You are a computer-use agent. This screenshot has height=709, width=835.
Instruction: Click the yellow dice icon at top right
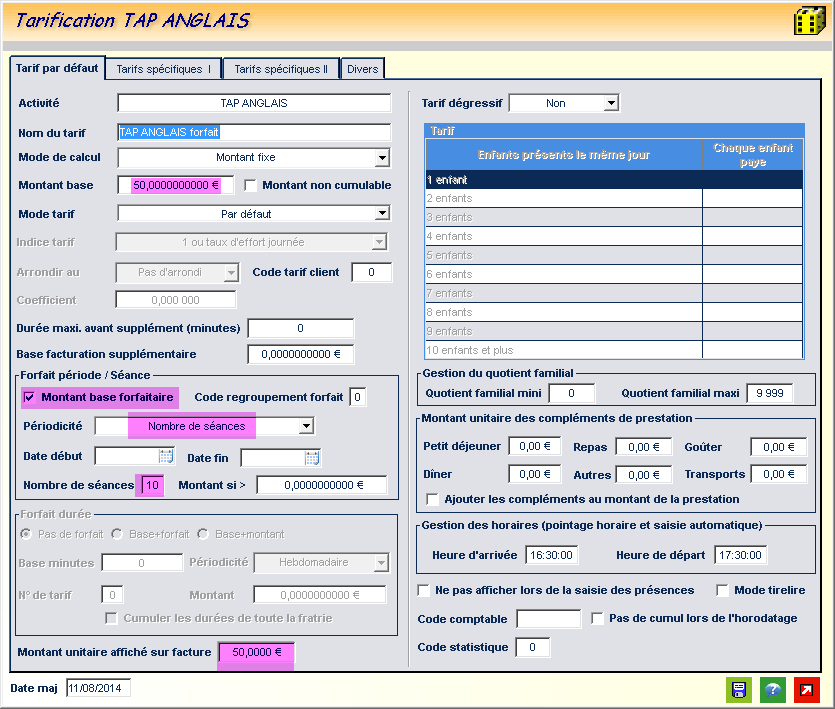[808, 21]
